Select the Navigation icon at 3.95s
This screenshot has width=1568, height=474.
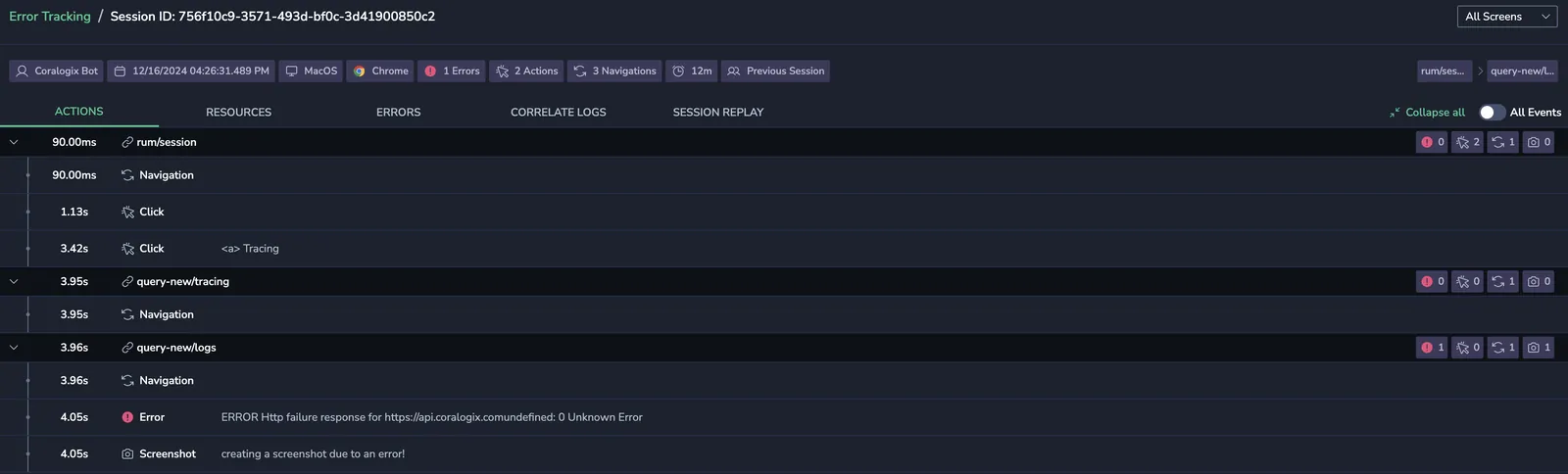click(127, 314)
